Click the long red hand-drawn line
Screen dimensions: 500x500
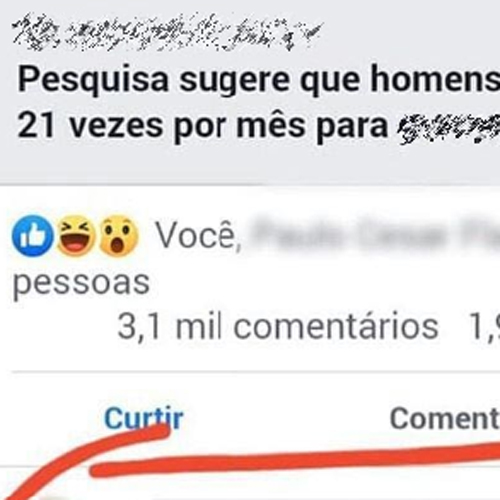[x=295, y=459]
